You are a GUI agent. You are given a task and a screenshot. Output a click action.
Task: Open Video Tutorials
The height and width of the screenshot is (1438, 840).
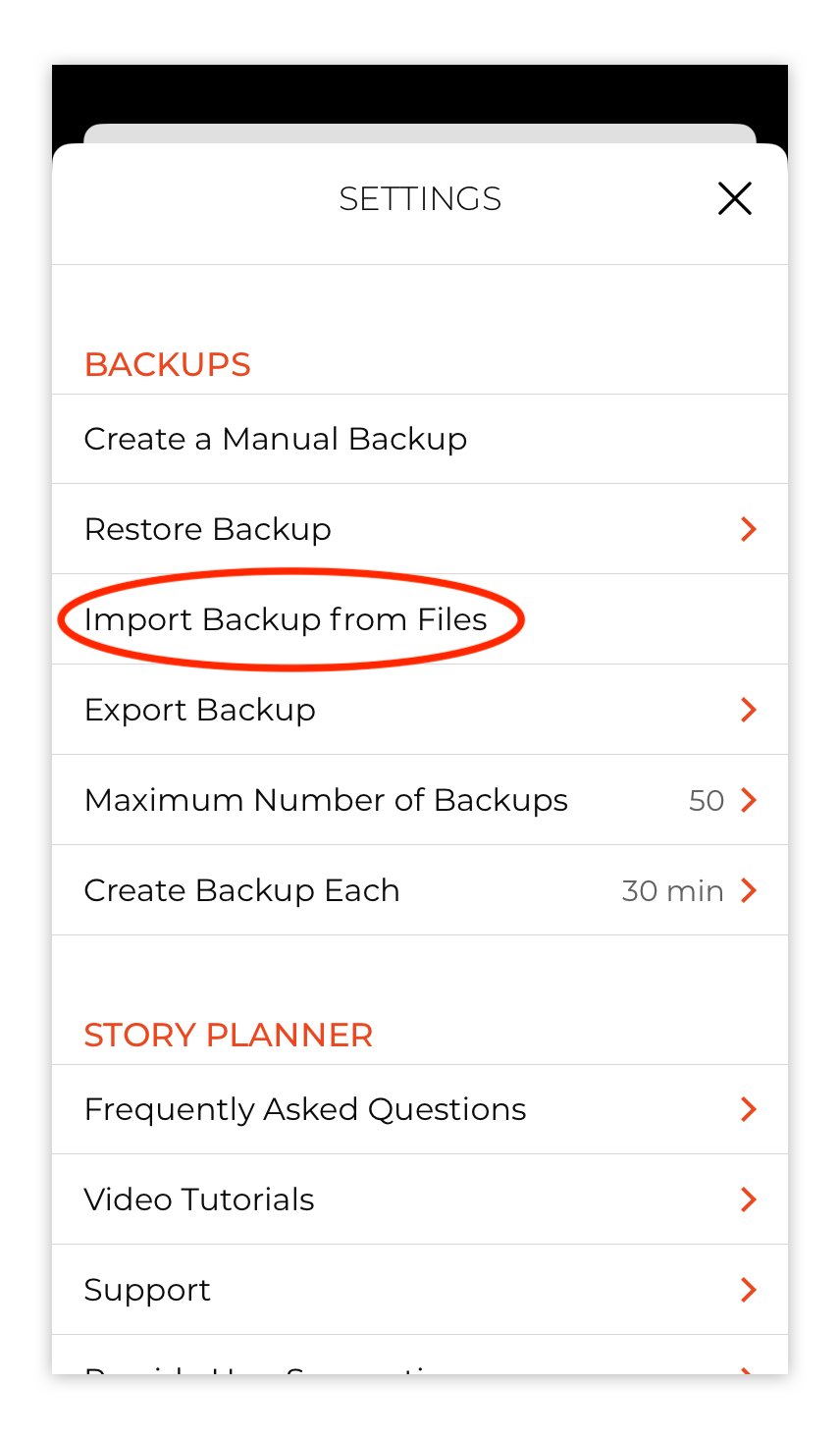tap(420, 1199)
